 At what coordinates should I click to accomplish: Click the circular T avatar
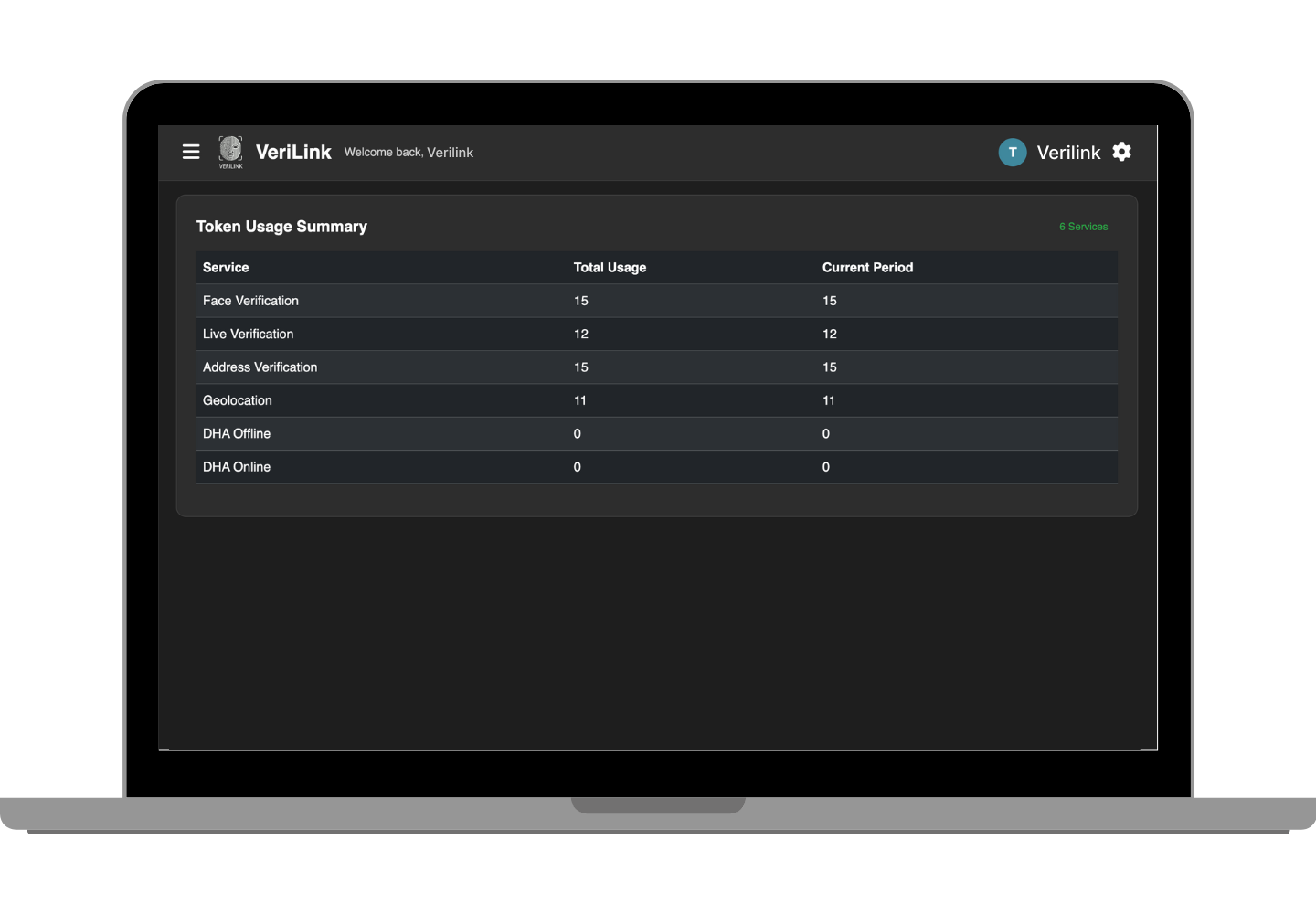pyautogui.click(x=1013, y=152)
